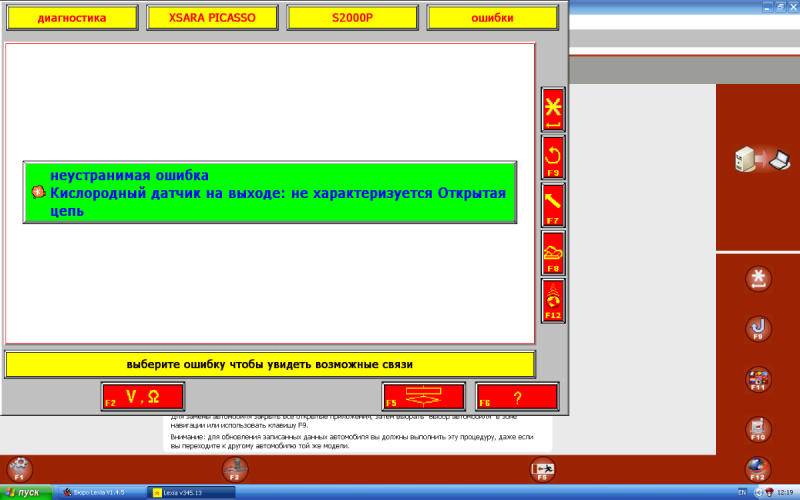800x500 pixels.
Task: Open help with the F6 question mark button
Action: [x=517, y=396]
